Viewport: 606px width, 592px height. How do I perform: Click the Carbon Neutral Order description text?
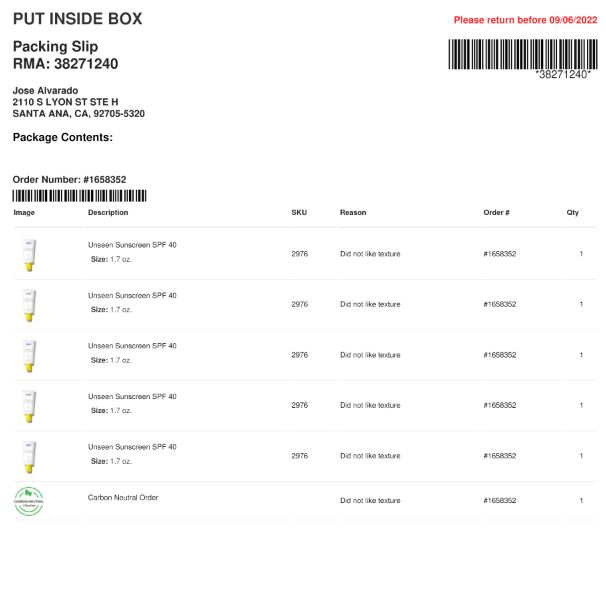(123, 497)
